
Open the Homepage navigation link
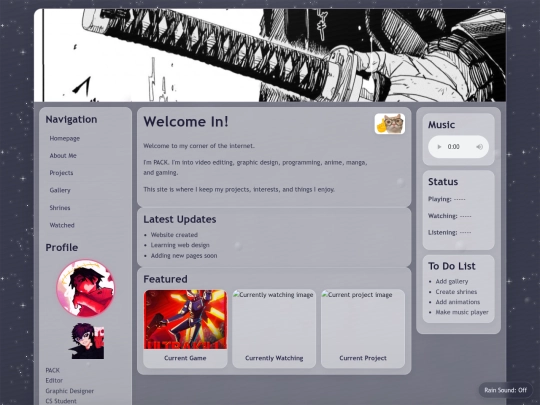(65, 138)
